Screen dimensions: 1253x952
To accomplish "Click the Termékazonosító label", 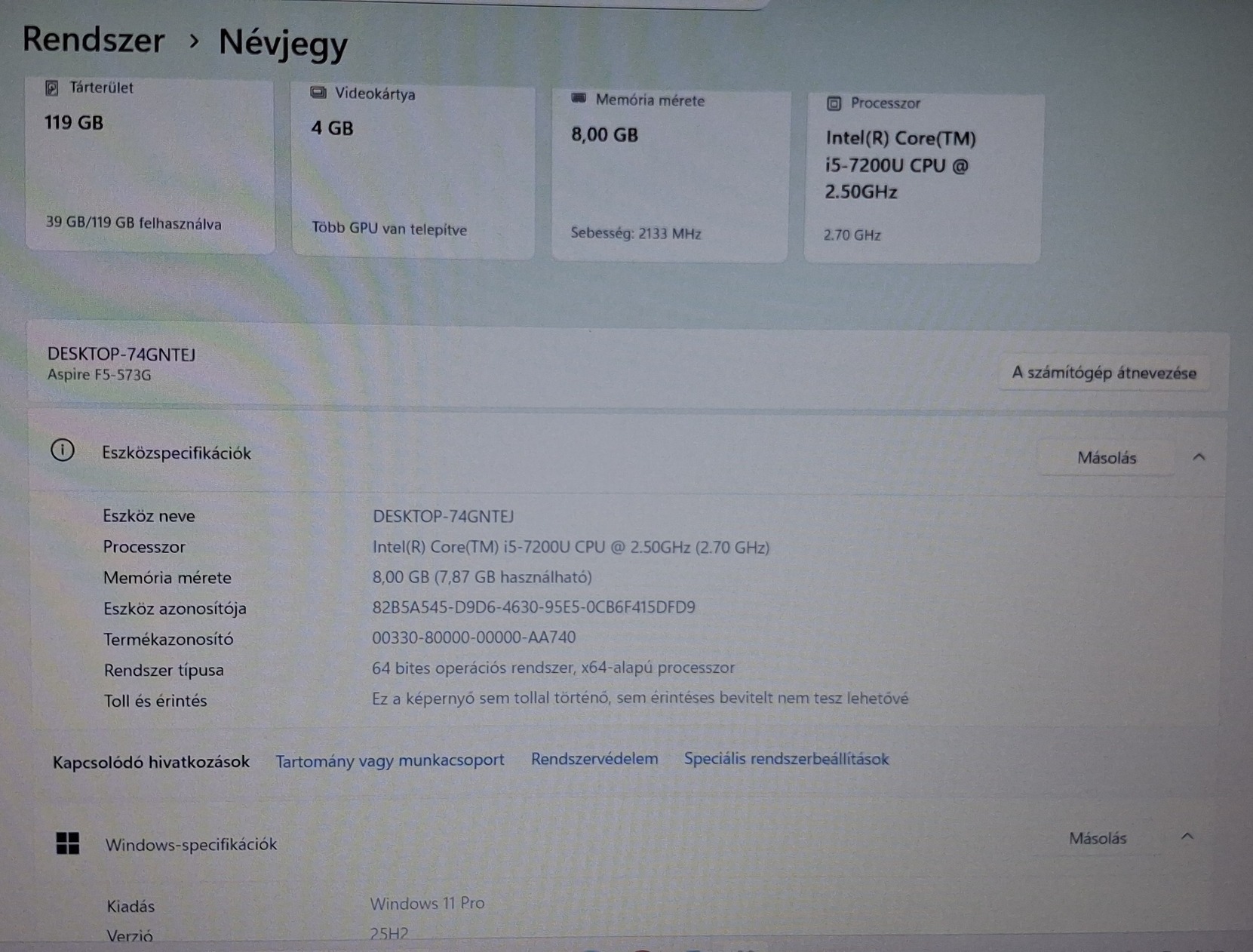I will [x=168, y=639].
